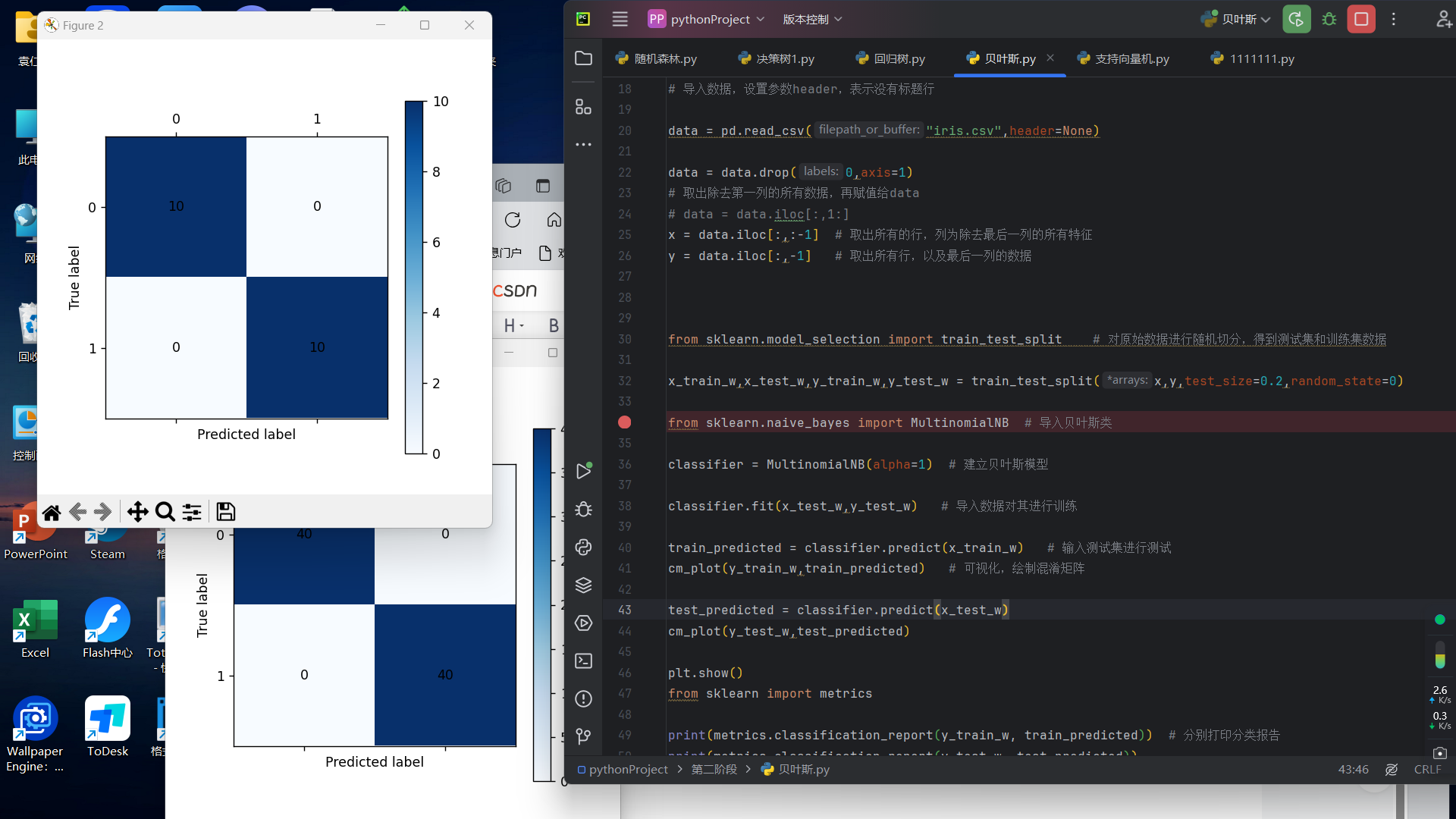Viewport: 1456px width, 819px height.
Task: Switch to 支持向量机.py tab
Action: click(1123, 59)
